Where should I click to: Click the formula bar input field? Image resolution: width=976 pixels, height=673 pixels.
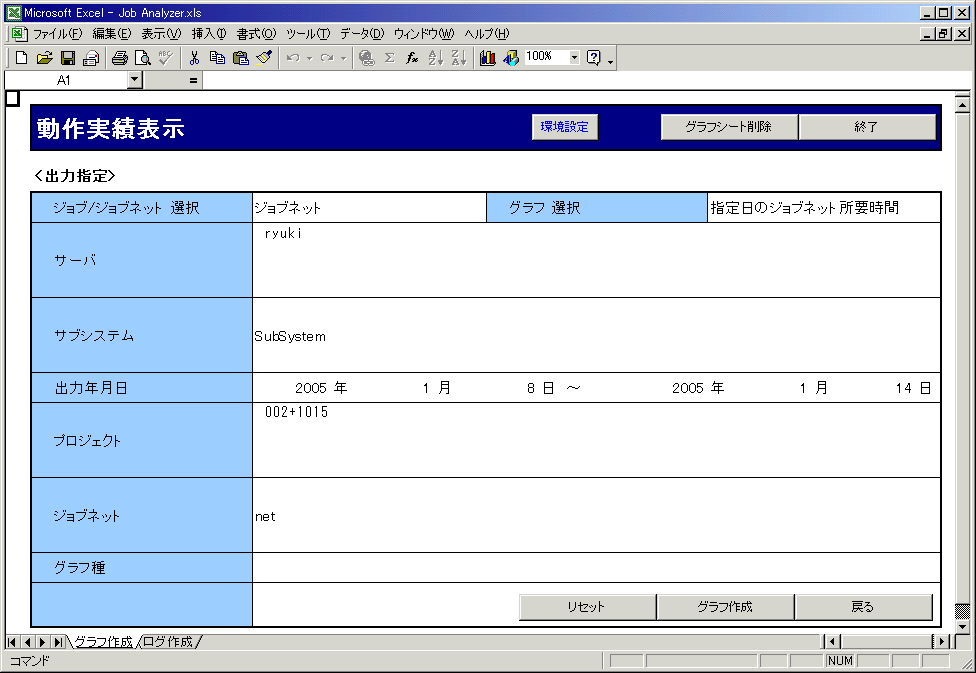point(587,80)
